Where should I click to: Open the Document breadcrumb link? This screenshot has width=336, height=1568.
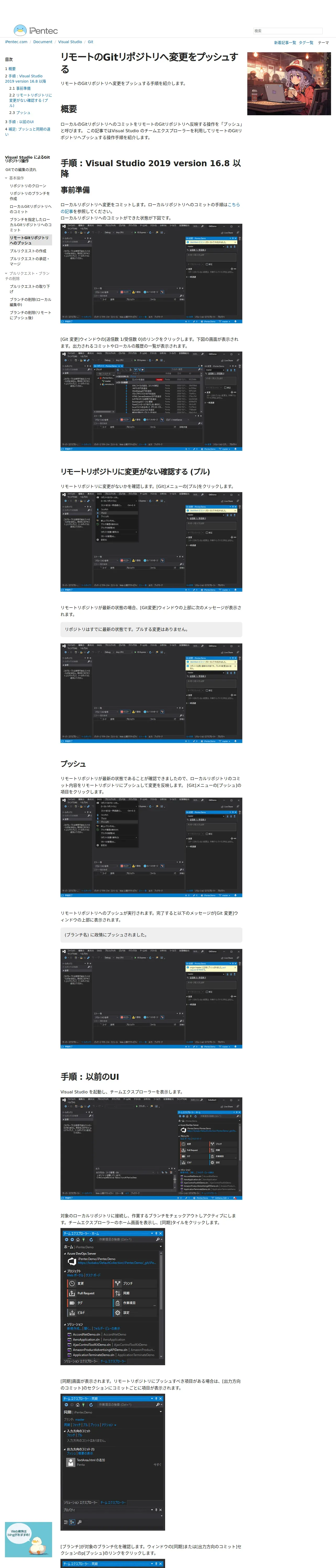43,42
